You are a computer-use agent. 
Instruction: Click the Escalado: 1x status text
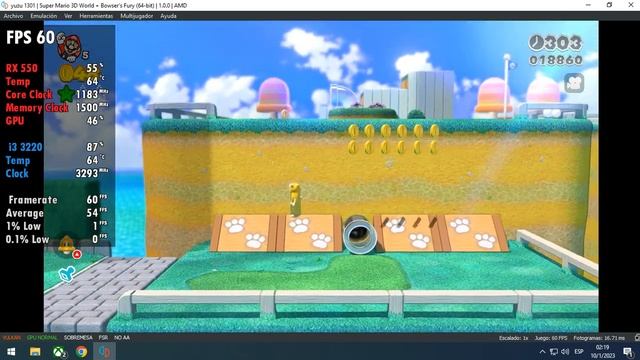pos(513,338)
